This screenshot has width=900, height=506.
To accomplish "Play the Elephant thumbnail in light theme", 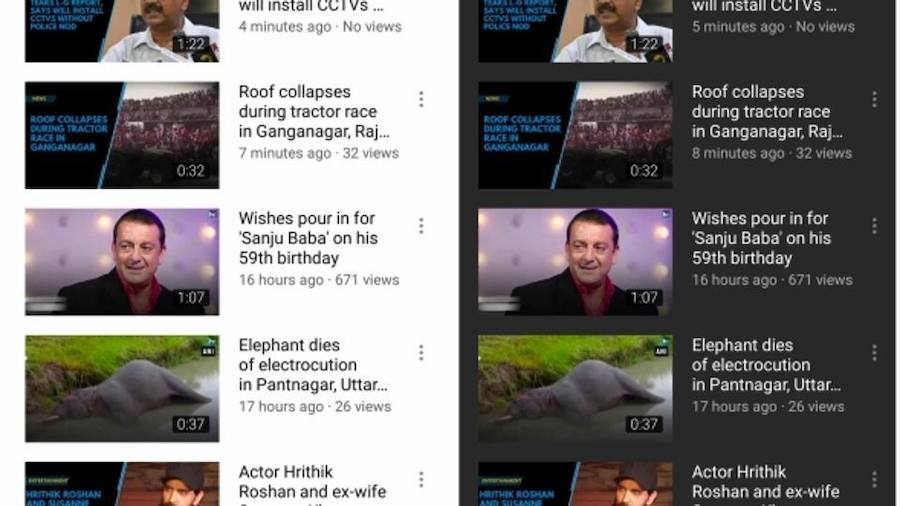I will click(122, 388).
